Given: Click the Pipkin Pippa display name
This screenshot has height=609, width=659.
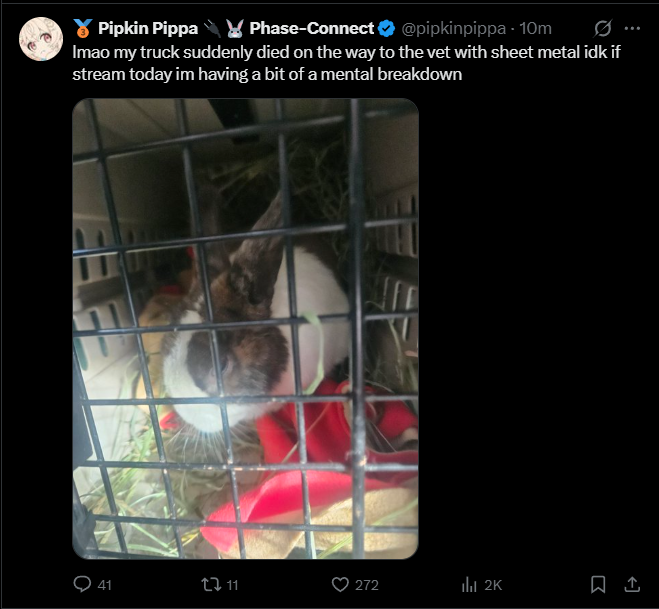Looking at the screenshot, I should (x=148, y=29).
